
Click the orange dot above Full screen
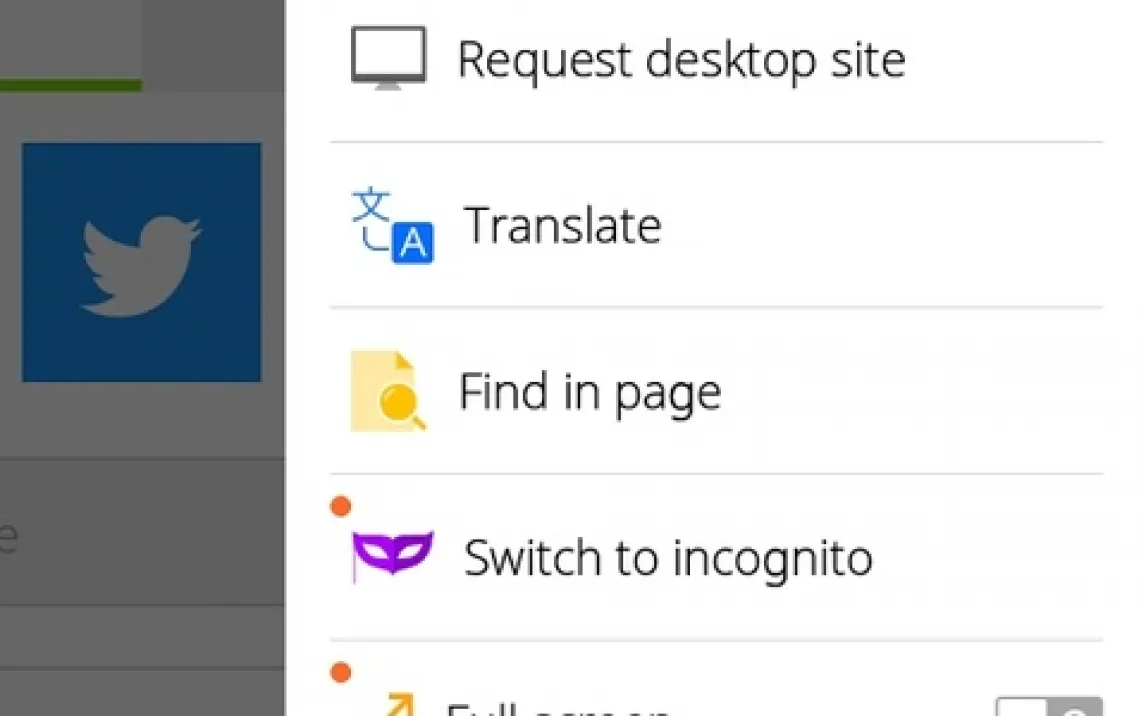pyautogui.click(x=340, y=673)
